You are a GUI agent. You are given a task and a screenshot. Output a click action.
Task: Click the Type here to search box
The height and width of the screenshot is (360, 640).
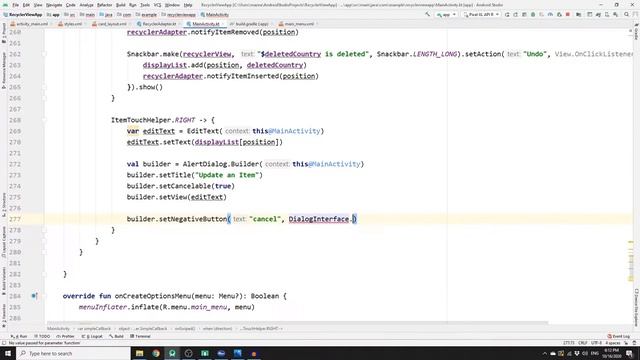(x=73, y=353)
